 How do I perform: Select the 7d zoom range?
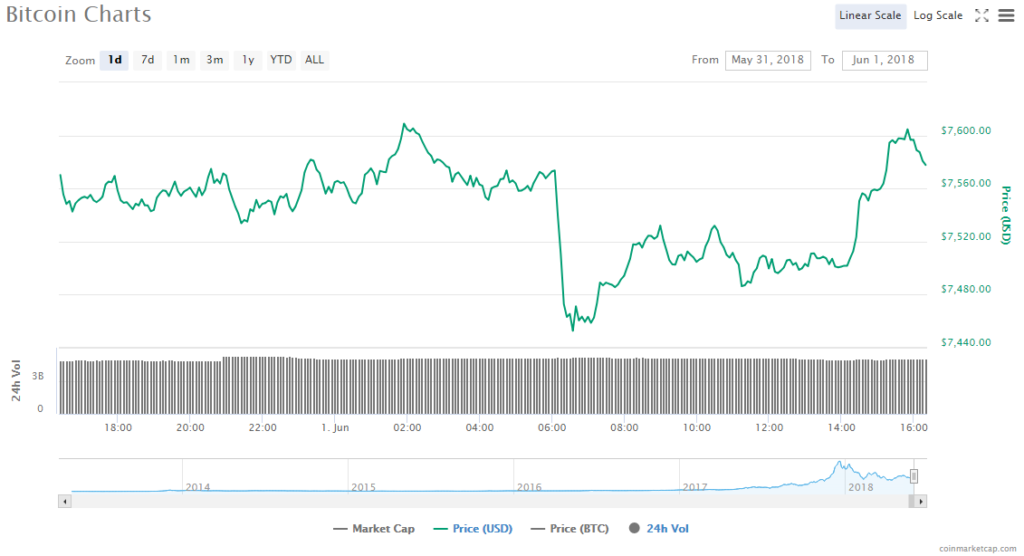point(148,60)
